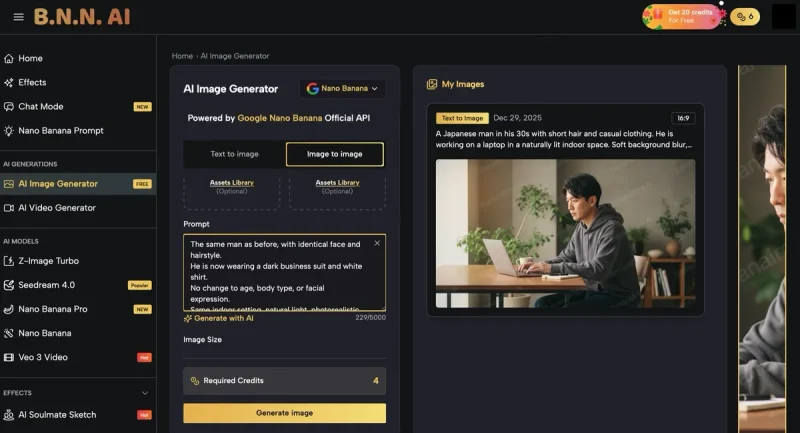This screenshot has width=800, height=433.
Task: Select the Image to image tab
Action: coord(335,154)
